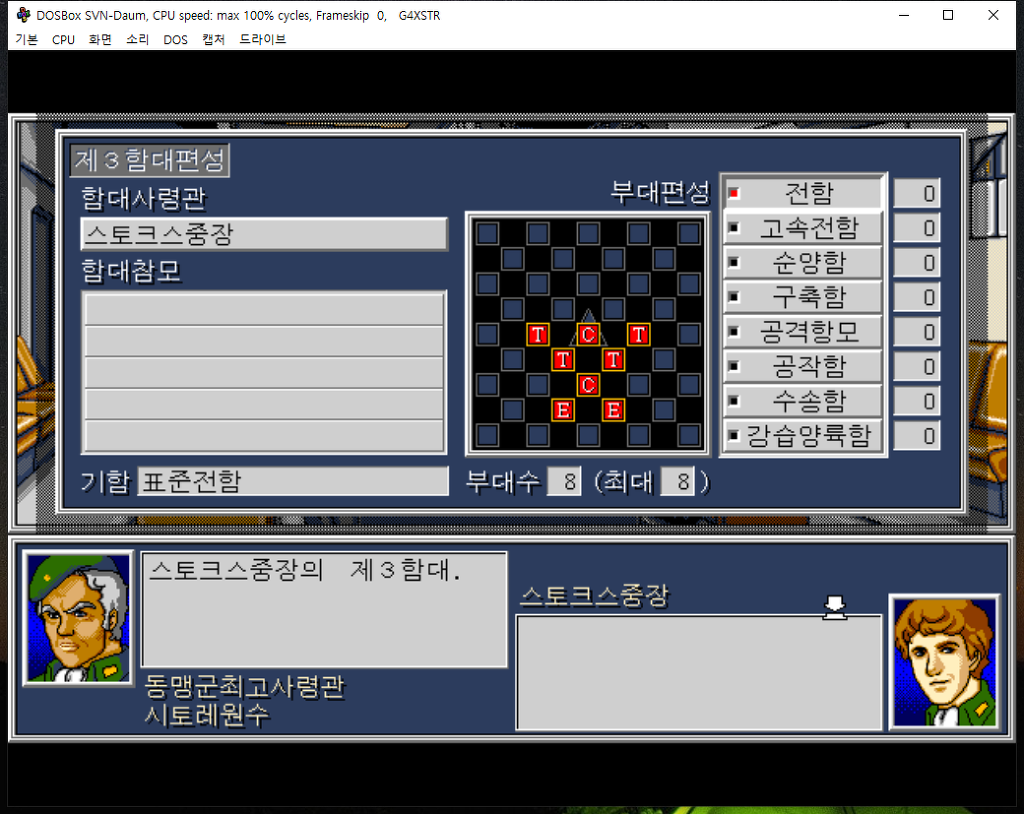Click bottom-left corner empty formation slot
The height and width of the screenshot is (814, 1024).
[x=487, y=435]
